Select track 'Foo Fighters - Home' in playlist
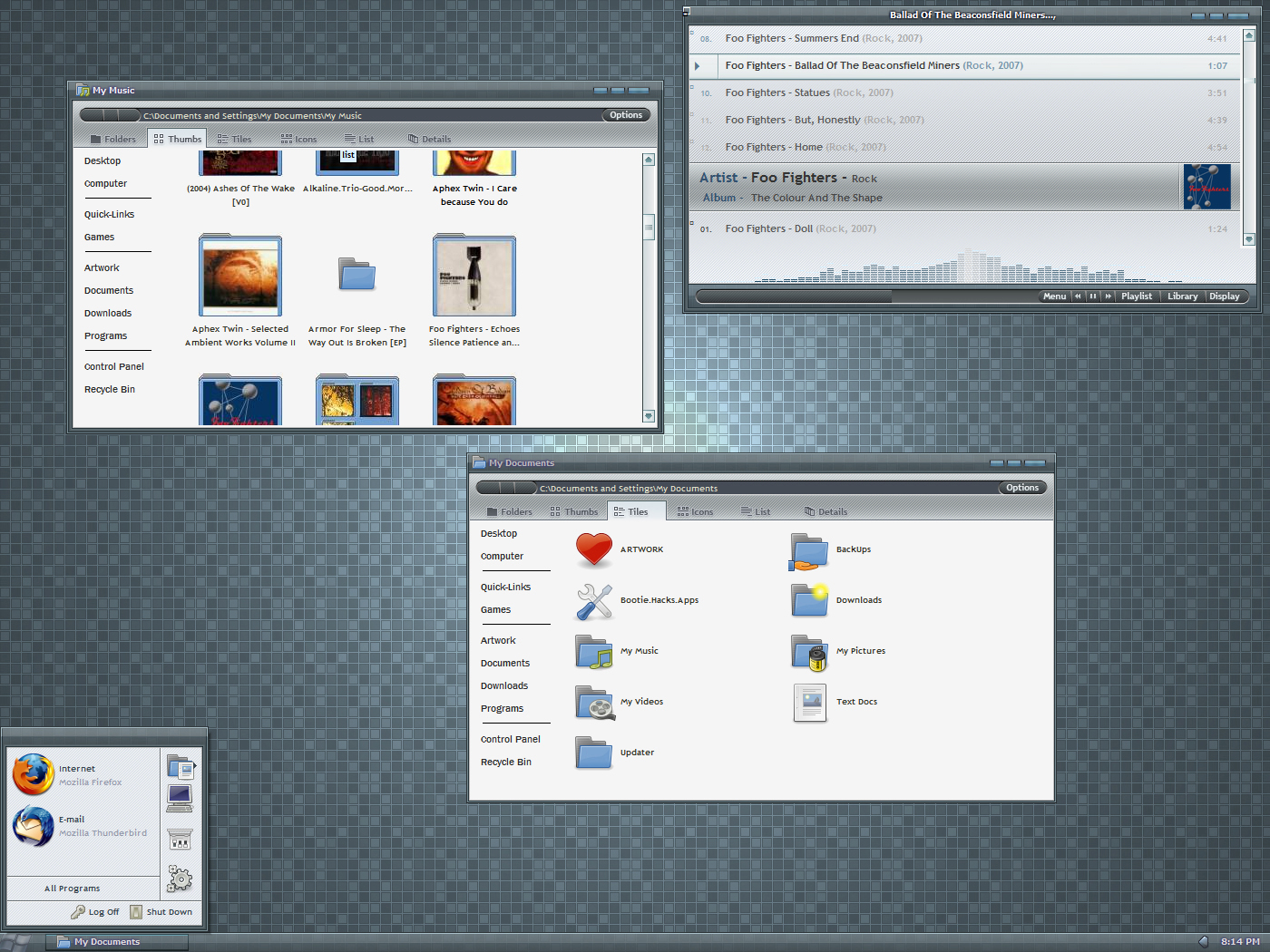 click(963, 147)
